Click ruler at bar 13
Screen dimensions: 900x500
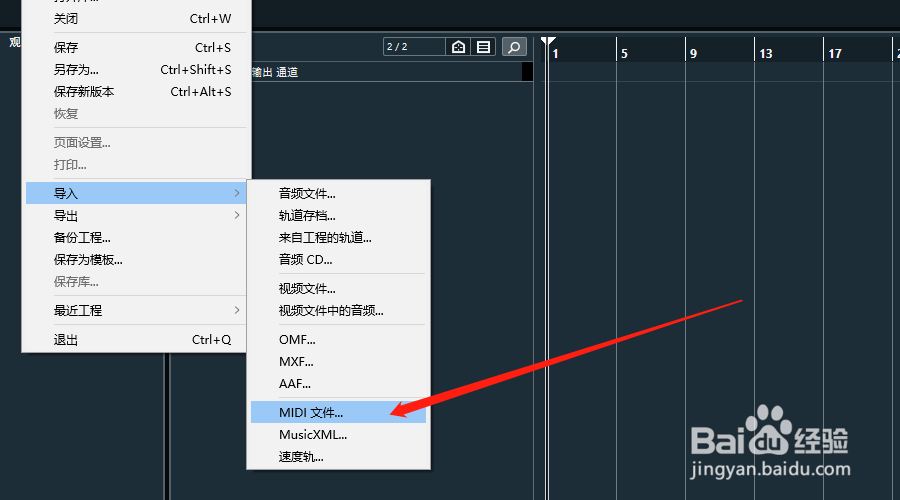(x=766, y=53)
